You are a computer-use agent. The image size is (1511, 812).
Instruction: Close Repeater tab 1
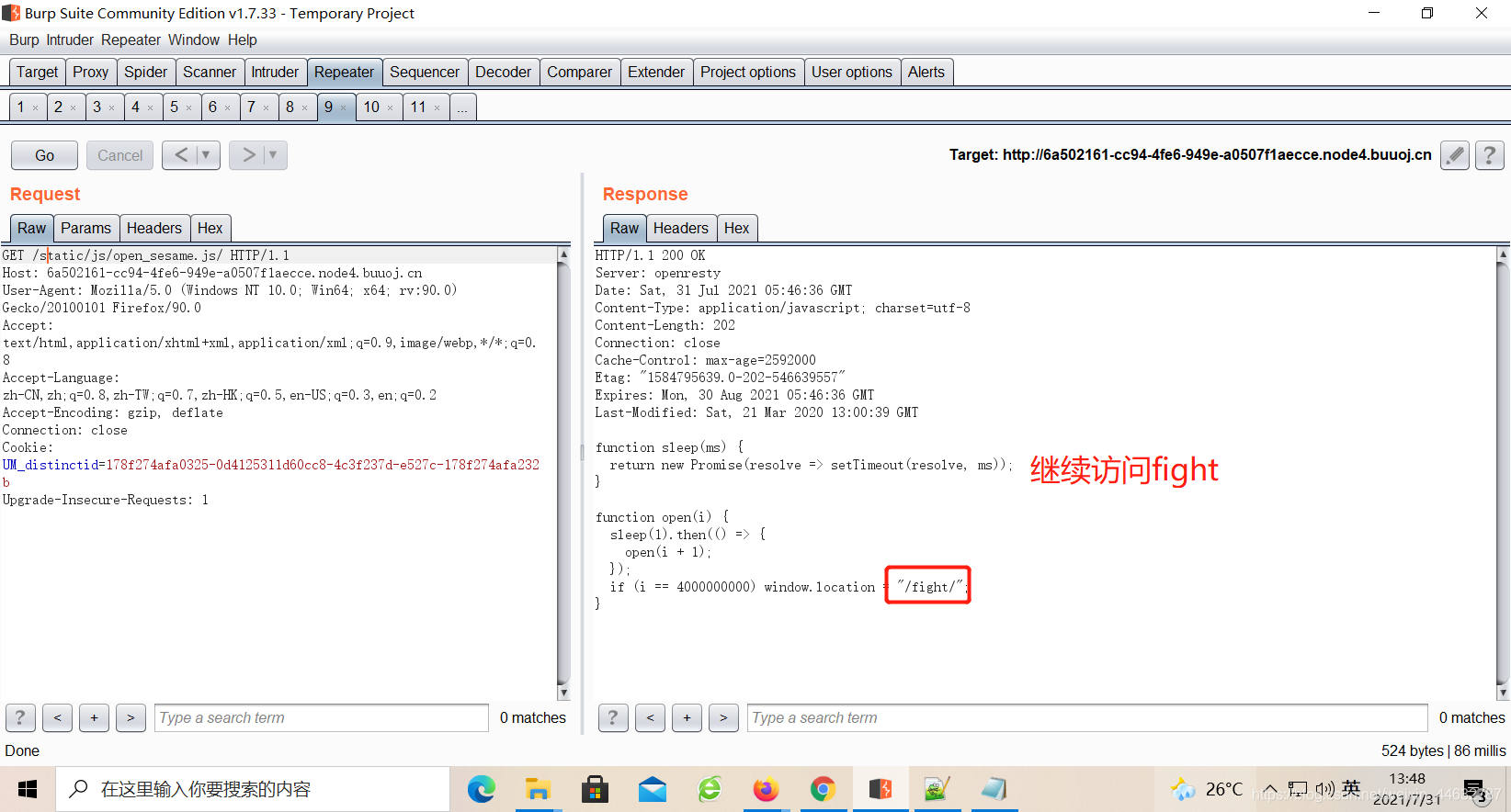(35, 108)
